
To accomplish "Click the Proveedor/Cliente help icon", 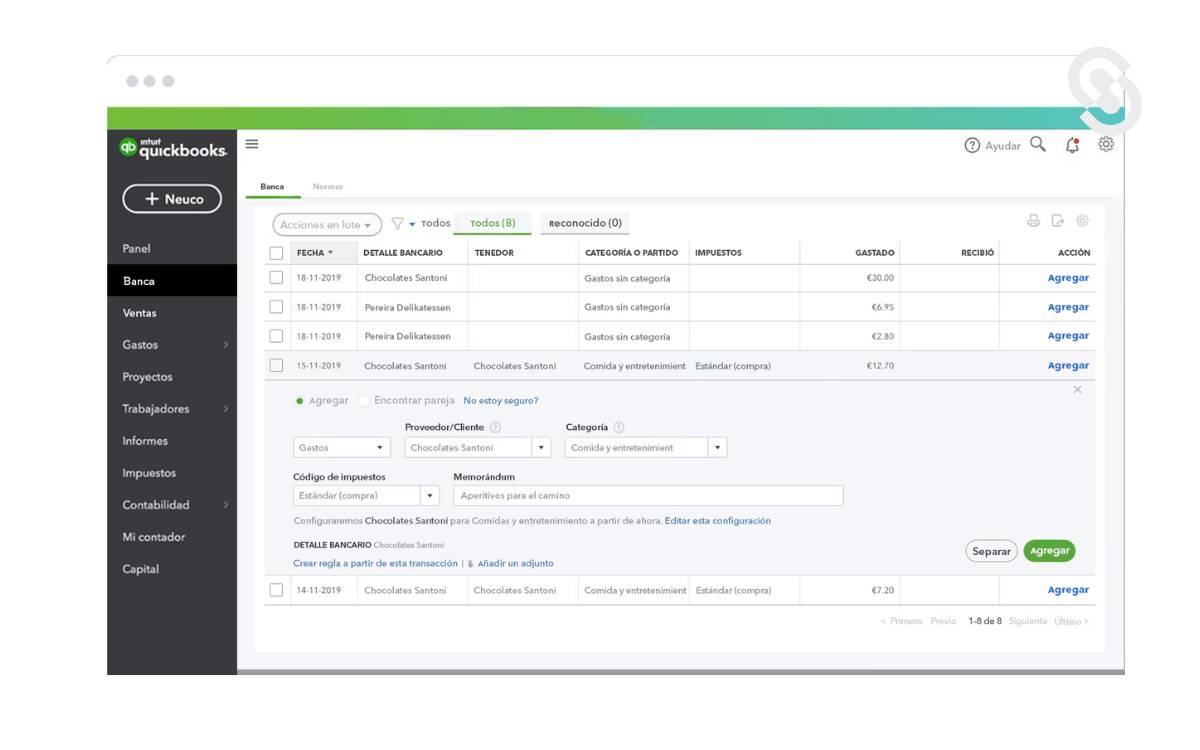I will (495, 428).
